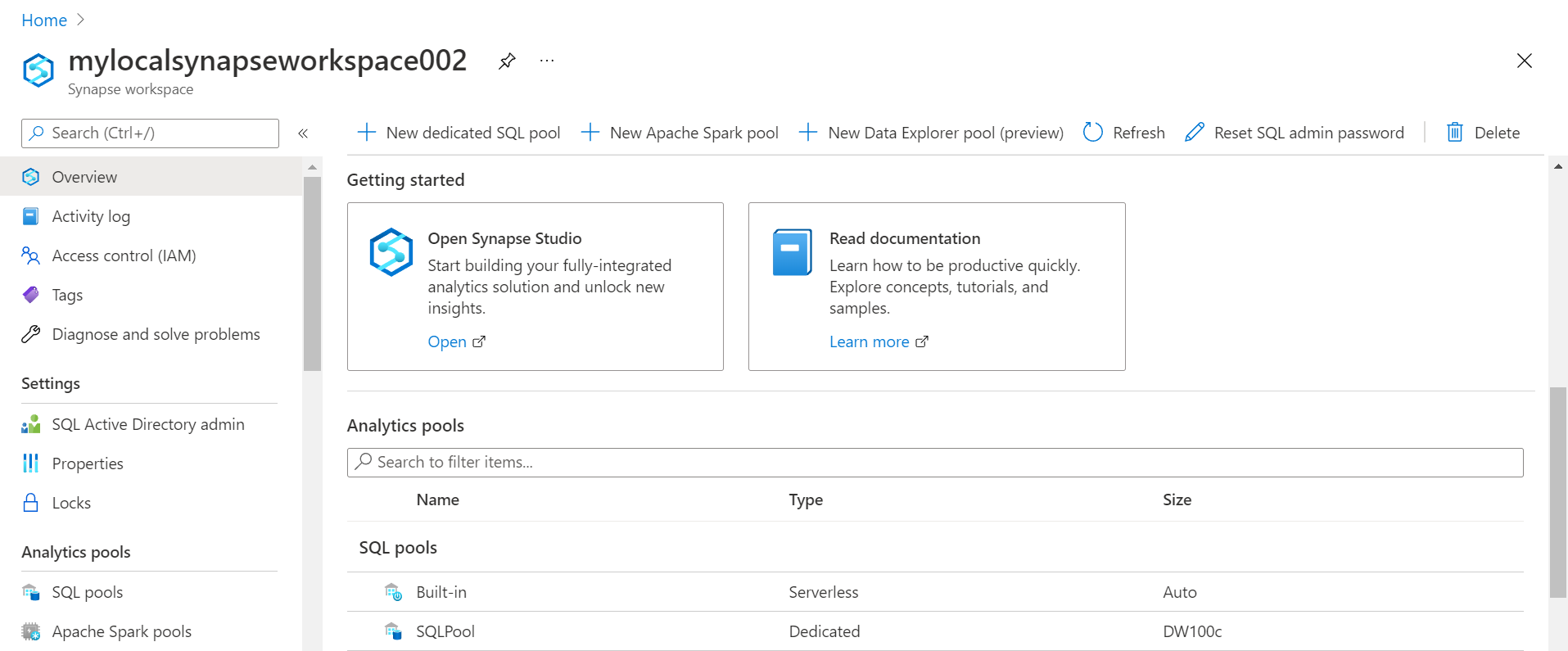Image resolution: width=1568 pixels, height=651 pixels.
Task: Click Search to filter items field
Action: point(935,462)
